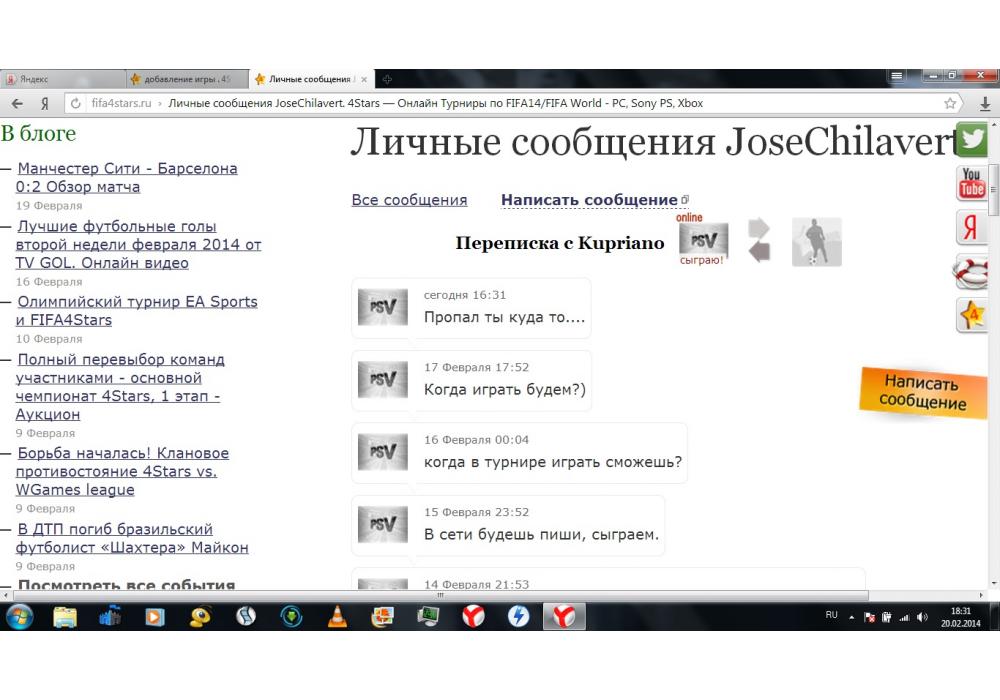Click Kupriano's PSV avatar in header
Image resolution: width=1000 pixels, height=700 pixels.
click(x=703, y=240)
